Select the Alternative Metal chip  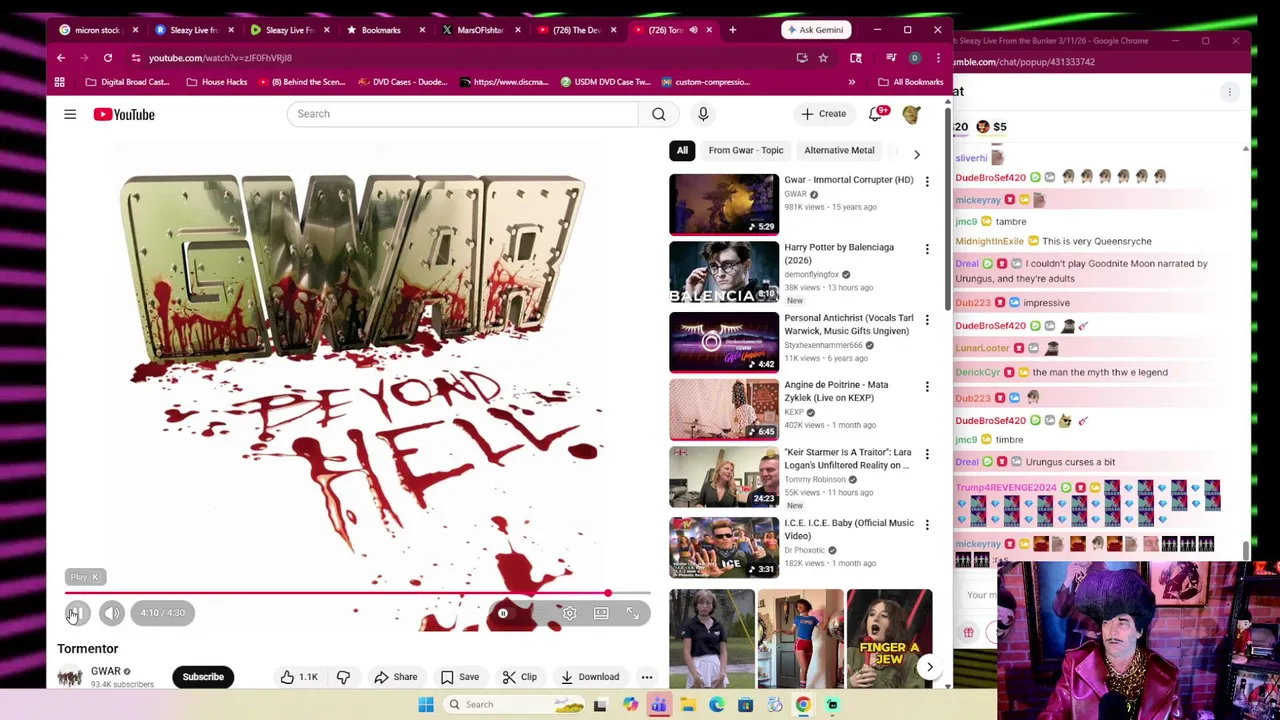pos(839,150)
